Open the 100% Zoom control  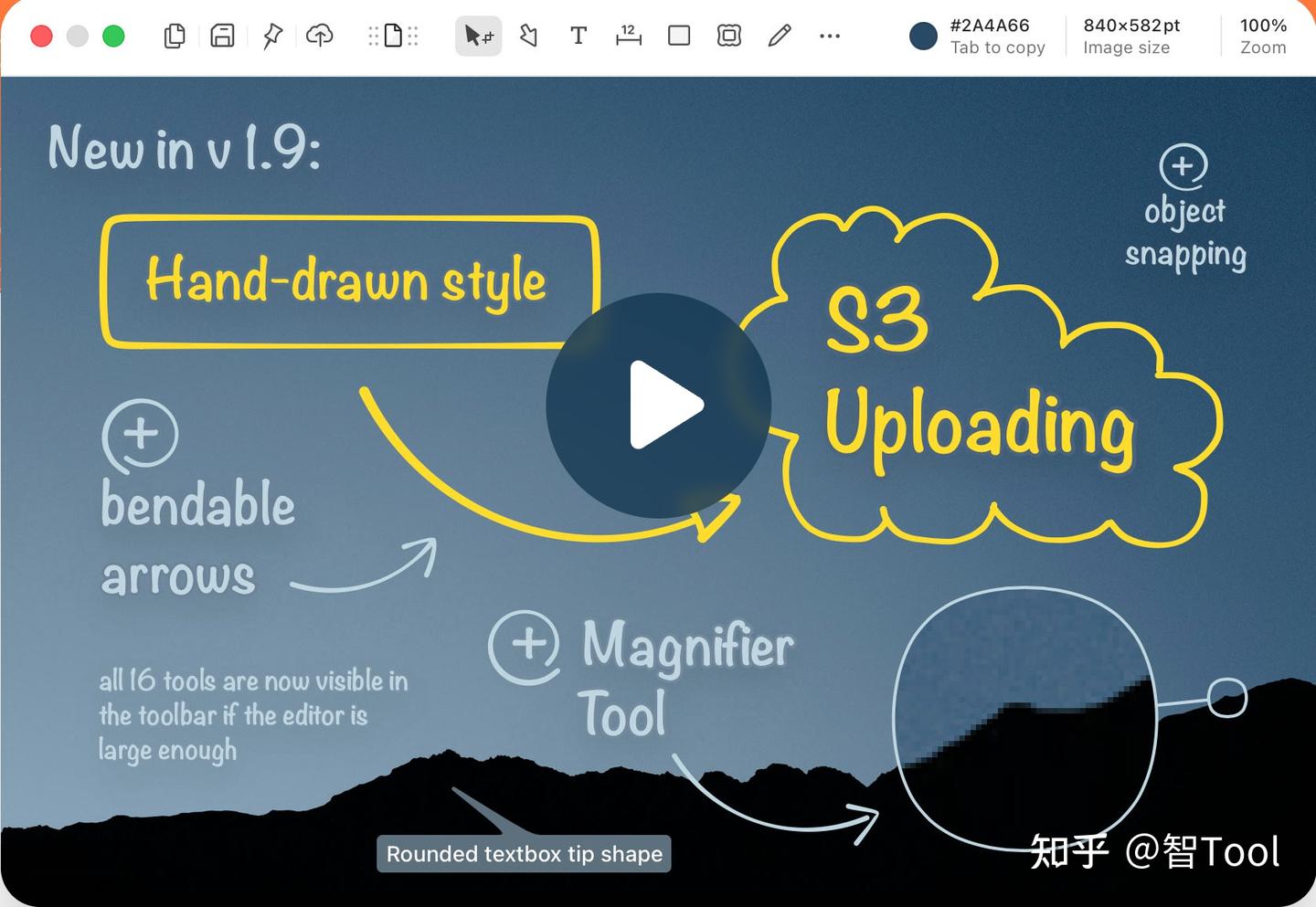pos(1263,36)
